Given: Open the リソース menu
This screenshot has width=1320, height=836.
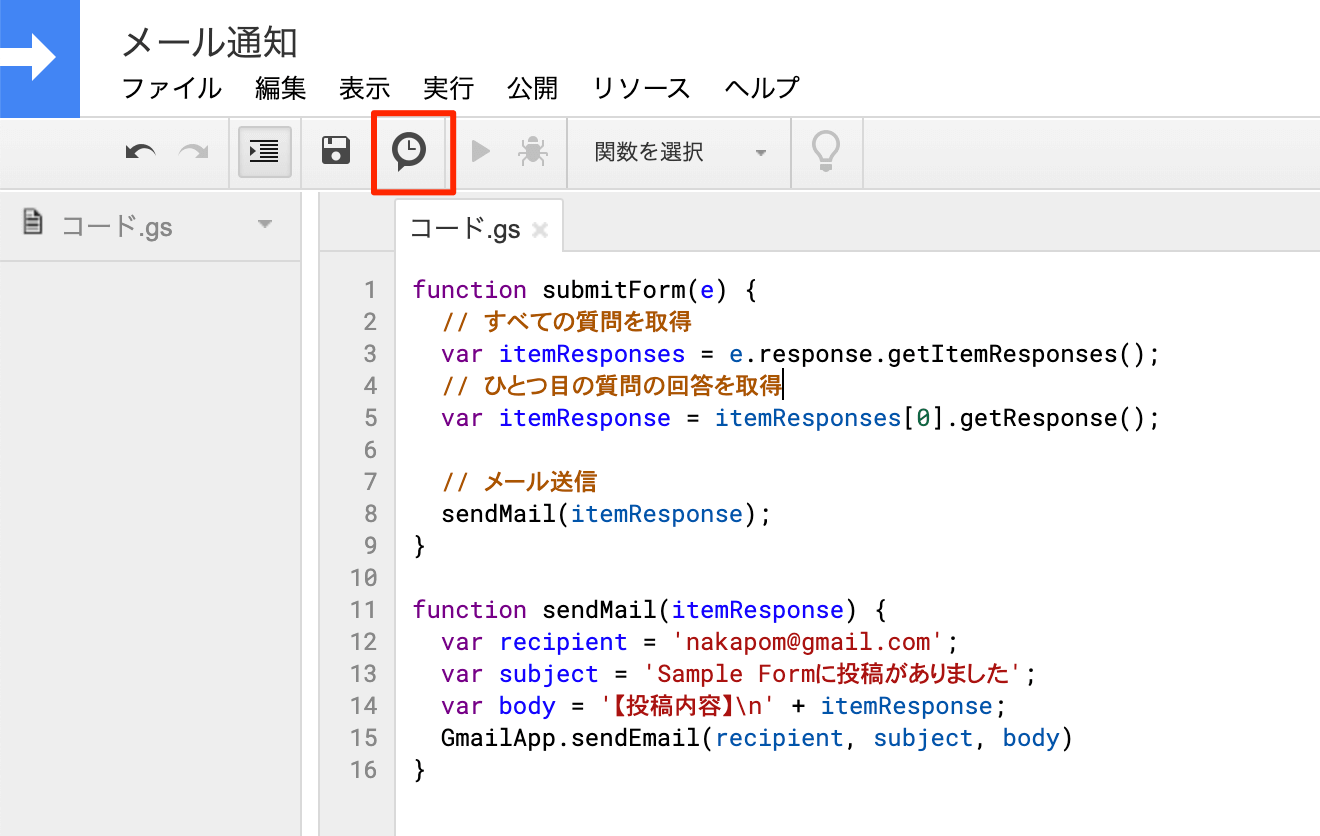Looking at the screenshot, I should point(640,88).
